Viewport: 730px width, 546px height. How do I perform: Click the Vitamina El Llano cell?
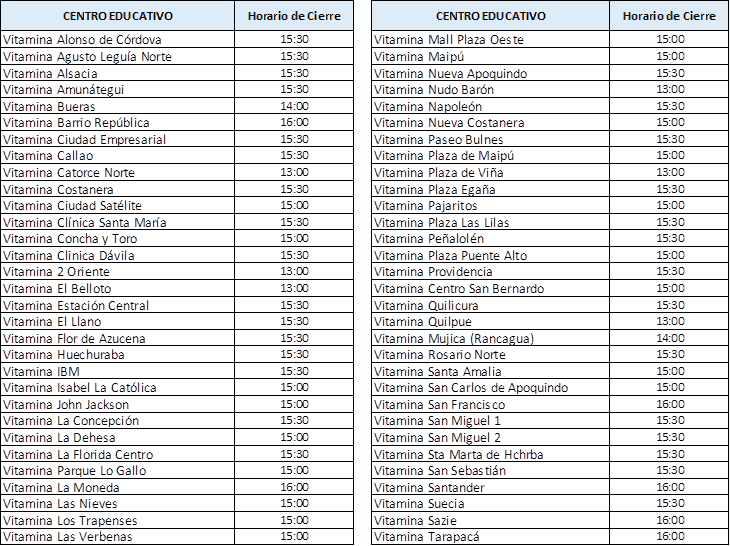point(117,321)
